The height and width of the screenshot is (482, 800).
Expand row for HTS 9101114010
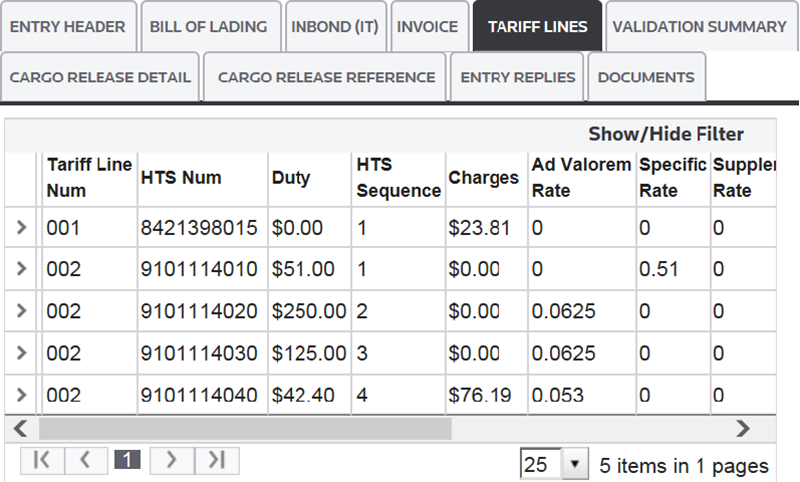click(x=22, y=269)
